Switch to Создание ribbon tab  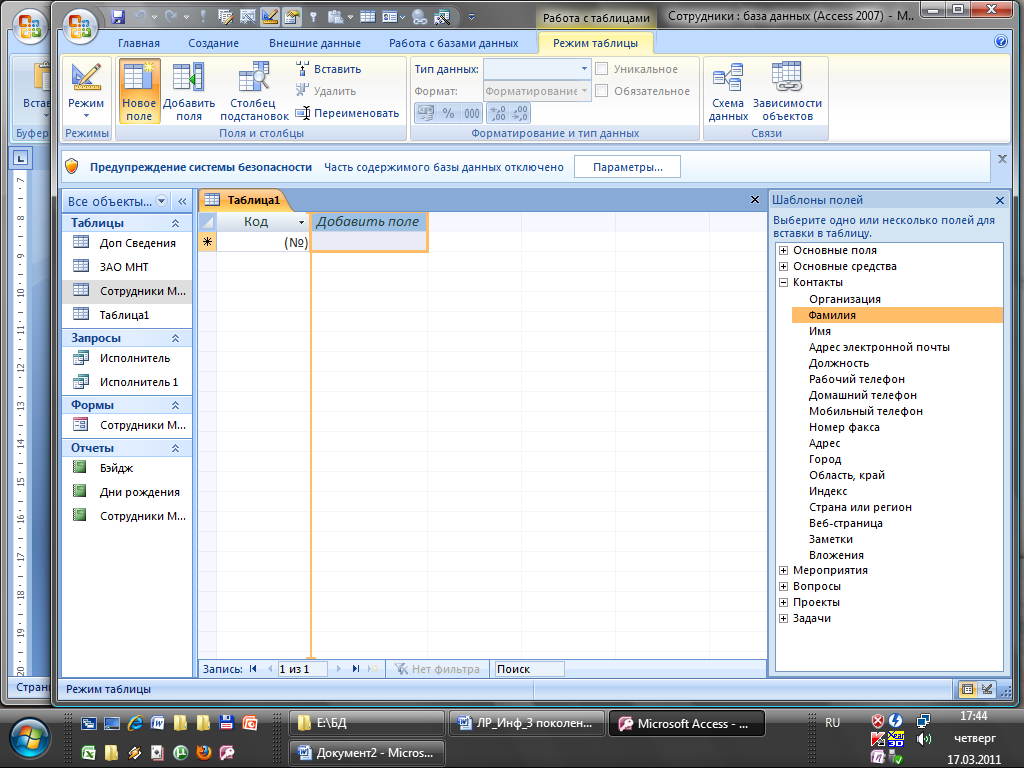point(214,43)
